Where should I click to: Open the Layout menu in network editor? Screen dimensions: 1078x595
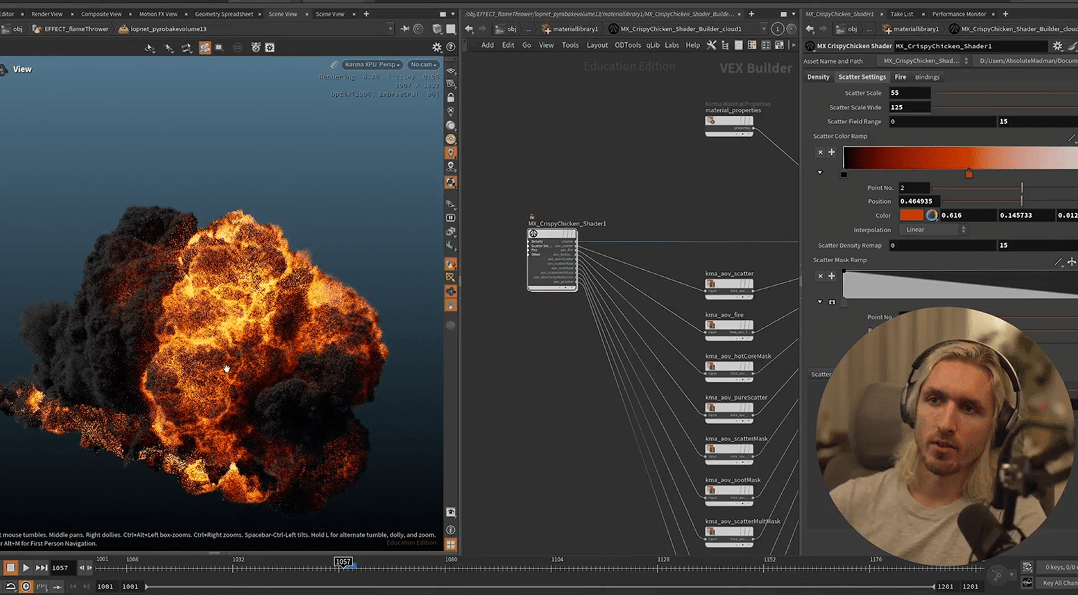(597, 45)
